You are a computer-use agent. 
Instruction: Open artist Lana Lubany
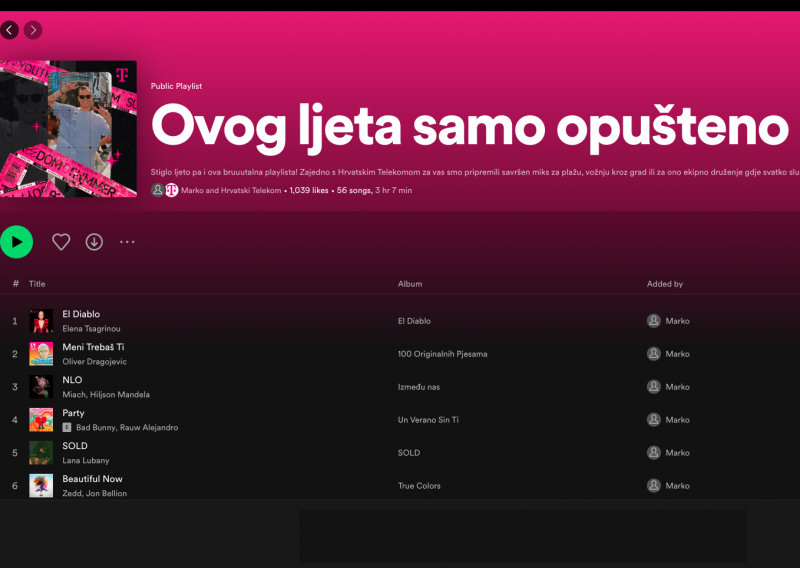click(x=86, y=460)
